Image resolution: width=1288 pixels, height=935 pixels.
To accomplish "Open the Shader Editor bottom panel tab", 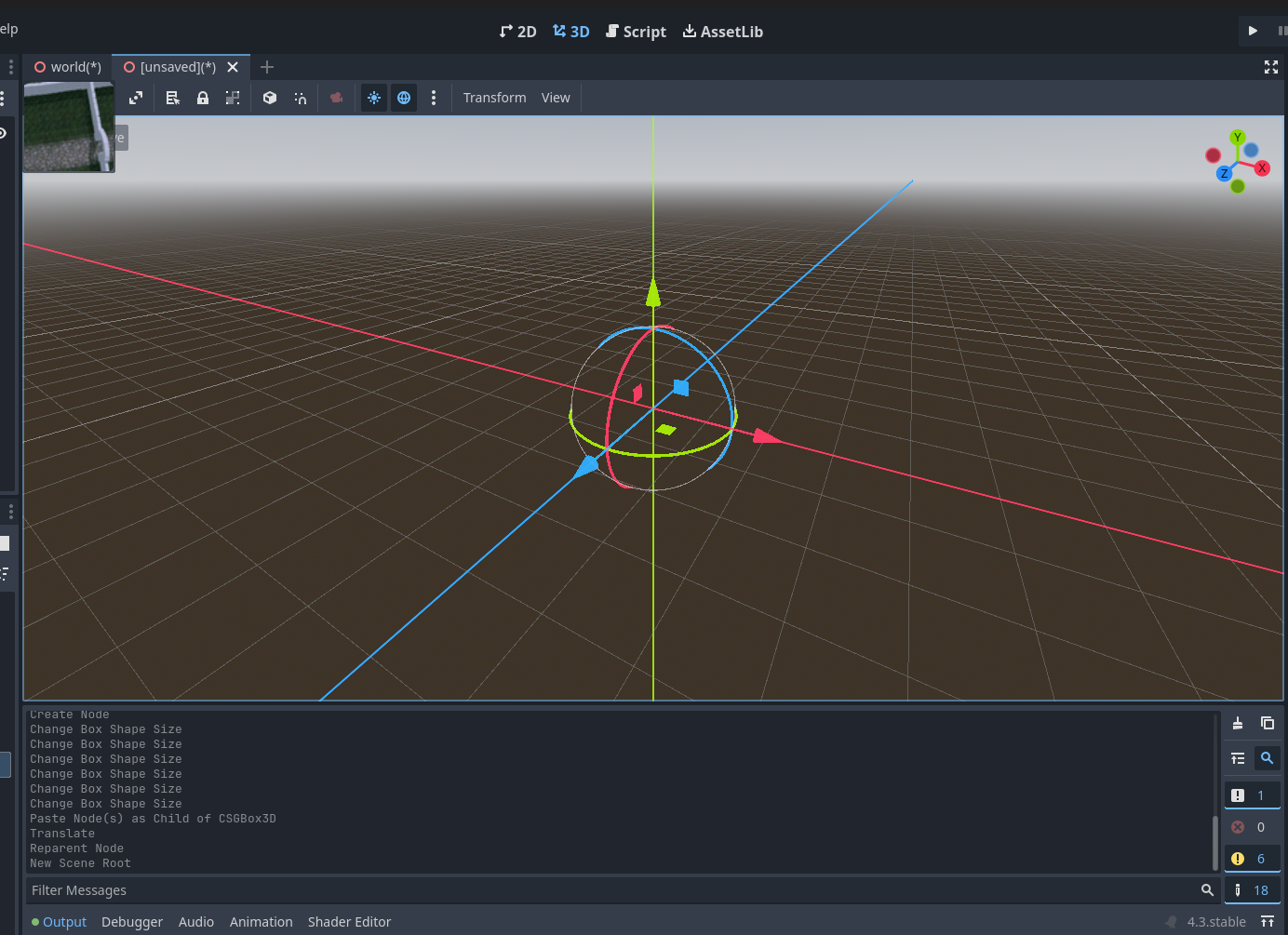I will pos(350,922).
